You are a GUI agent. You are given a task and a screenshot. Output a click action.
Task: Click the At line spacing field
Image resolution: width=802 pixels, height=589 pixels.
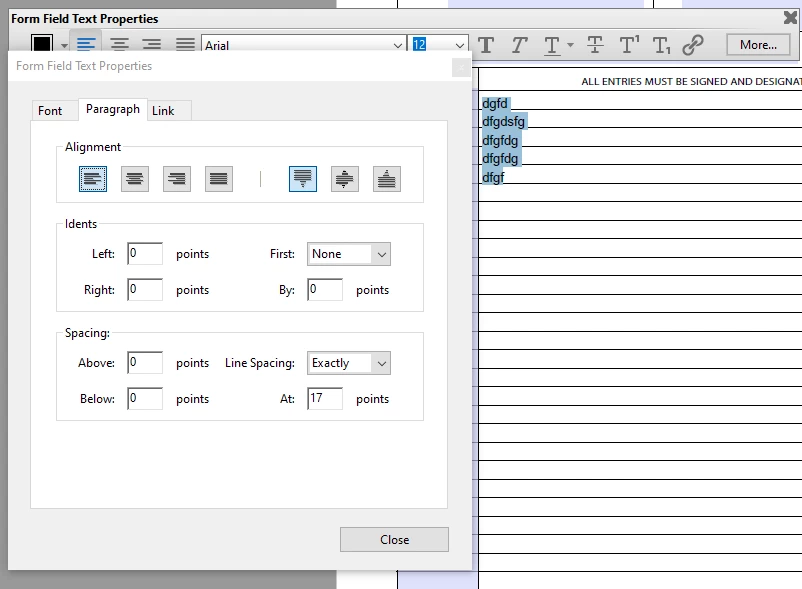325,398
